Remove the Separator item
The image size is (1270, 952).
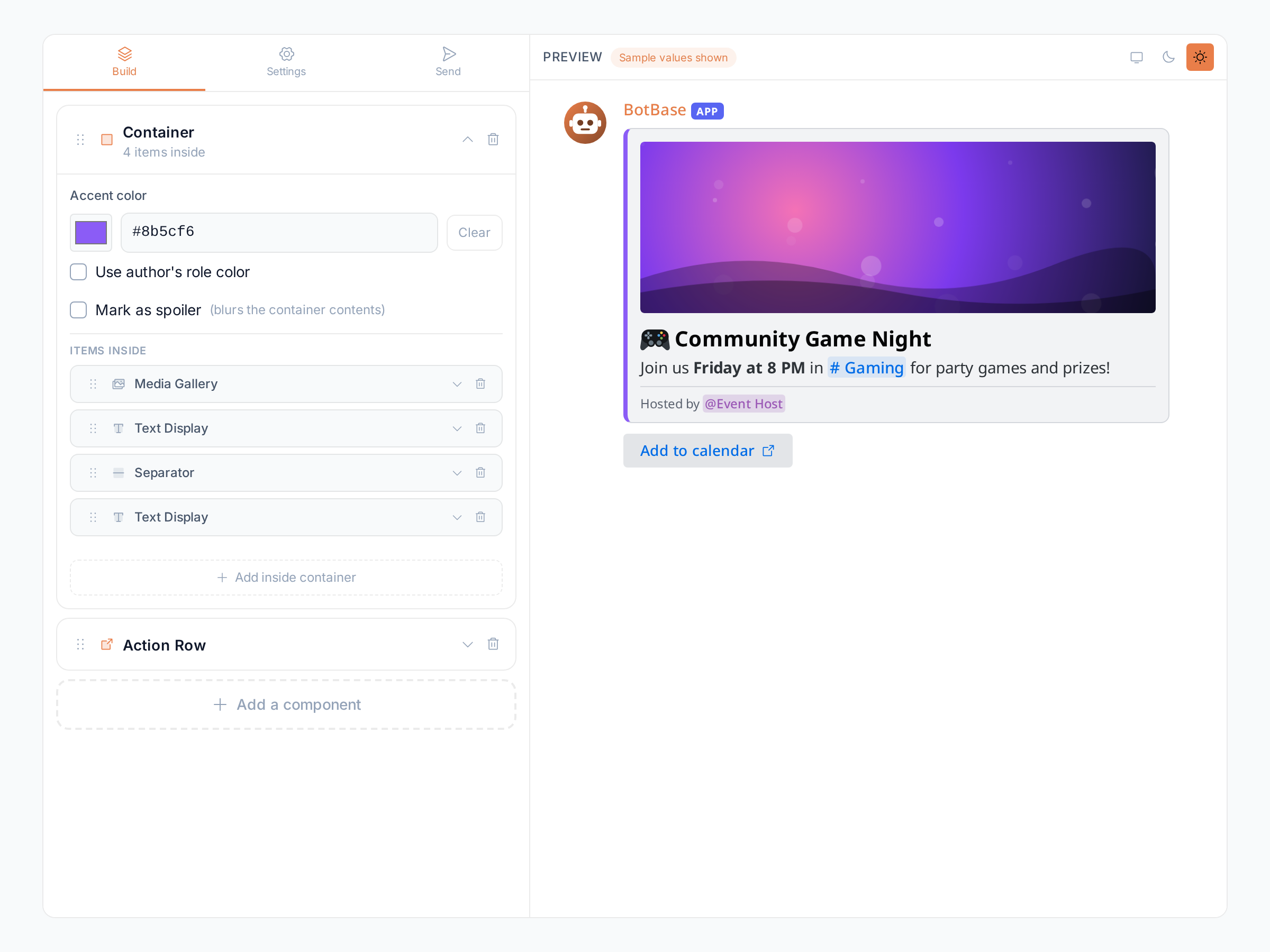(480, 473)
